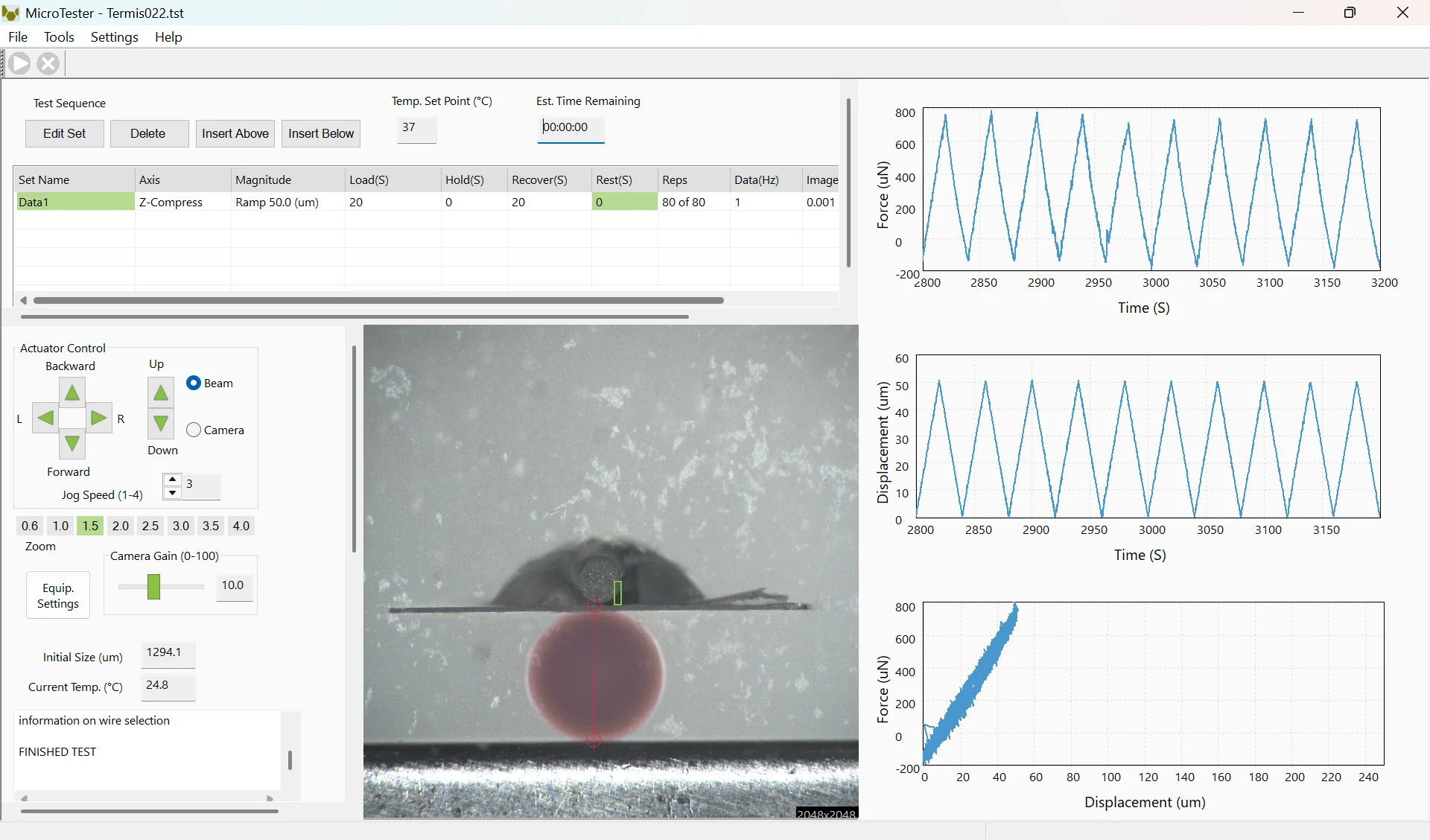
Task: Set zoom level to 0.6
Action: 30,526
